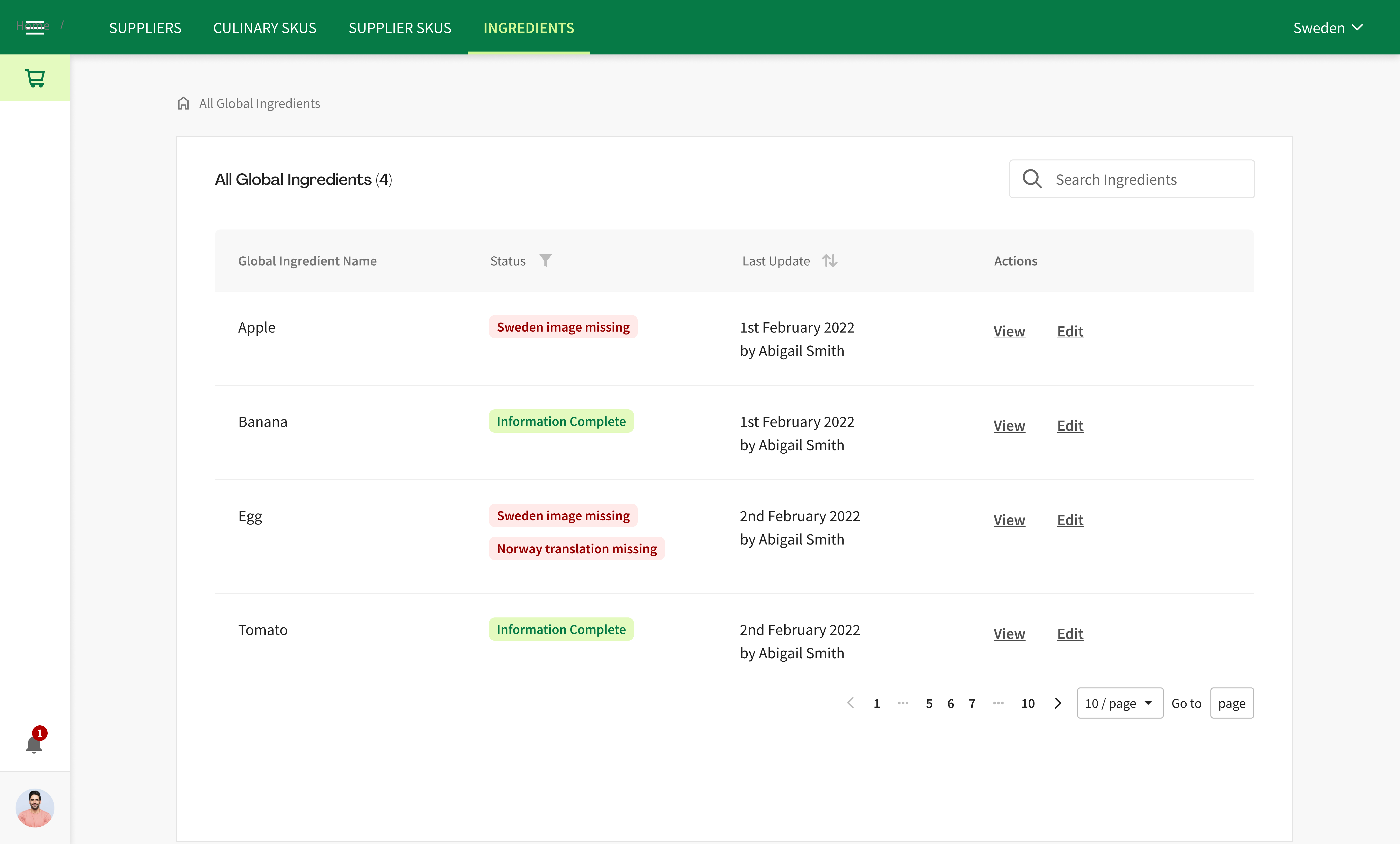Open the Status column filter icon

coord(545,260)
